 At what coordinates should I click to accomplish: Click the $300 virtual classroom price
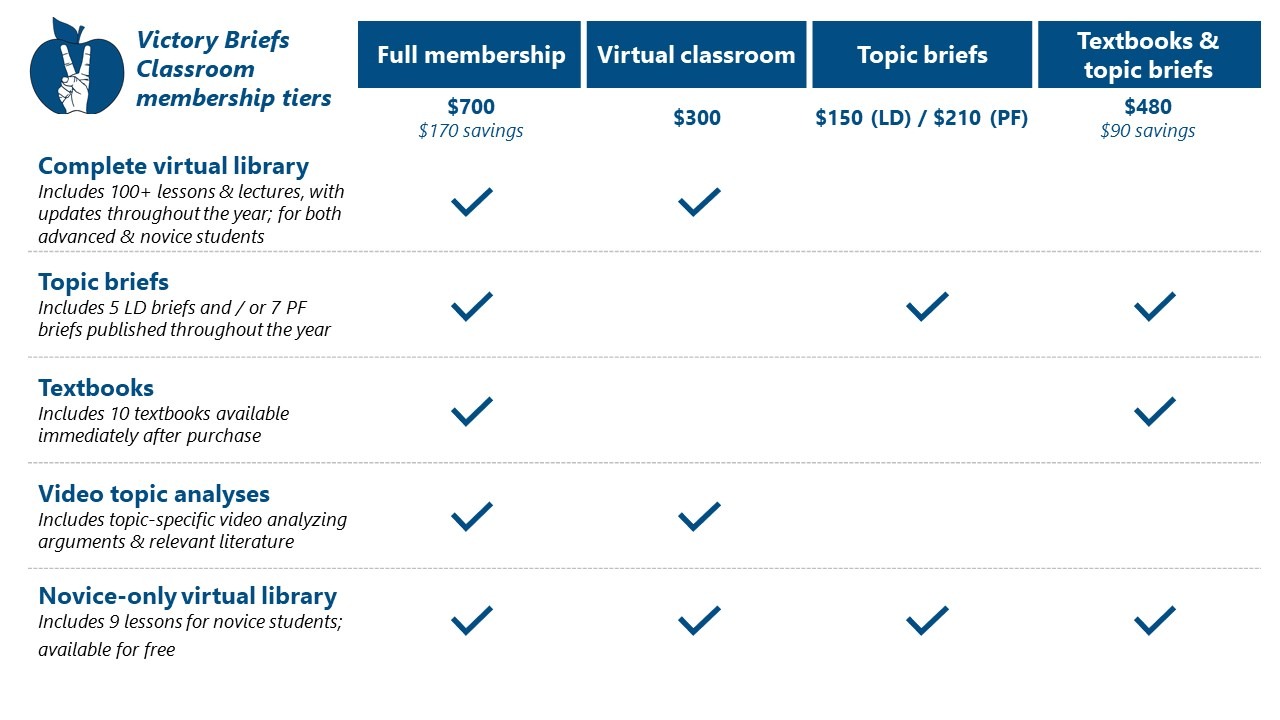[x=697, y=118]
